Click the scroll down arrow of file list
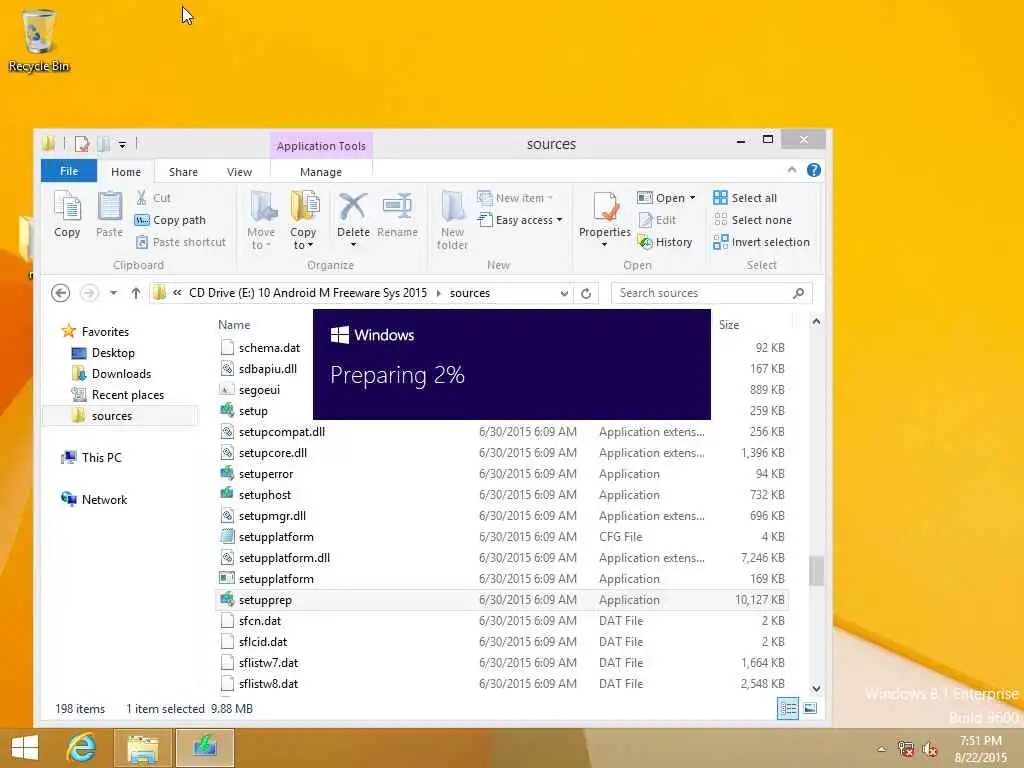The image size is (1024, 768). click(816, 688)
